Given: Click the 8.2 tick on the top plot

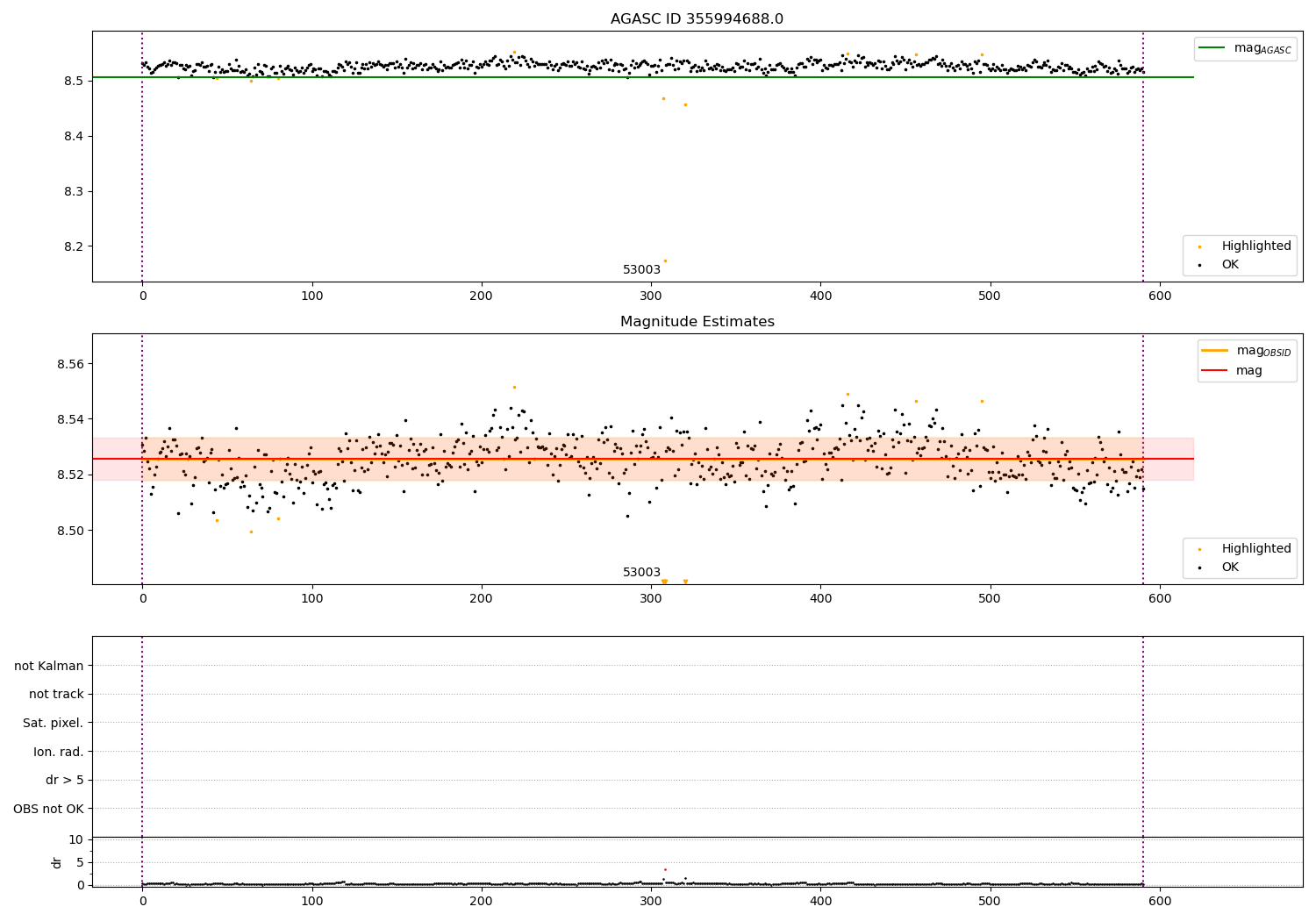Looking at the screenshot, I should point(73,246).
